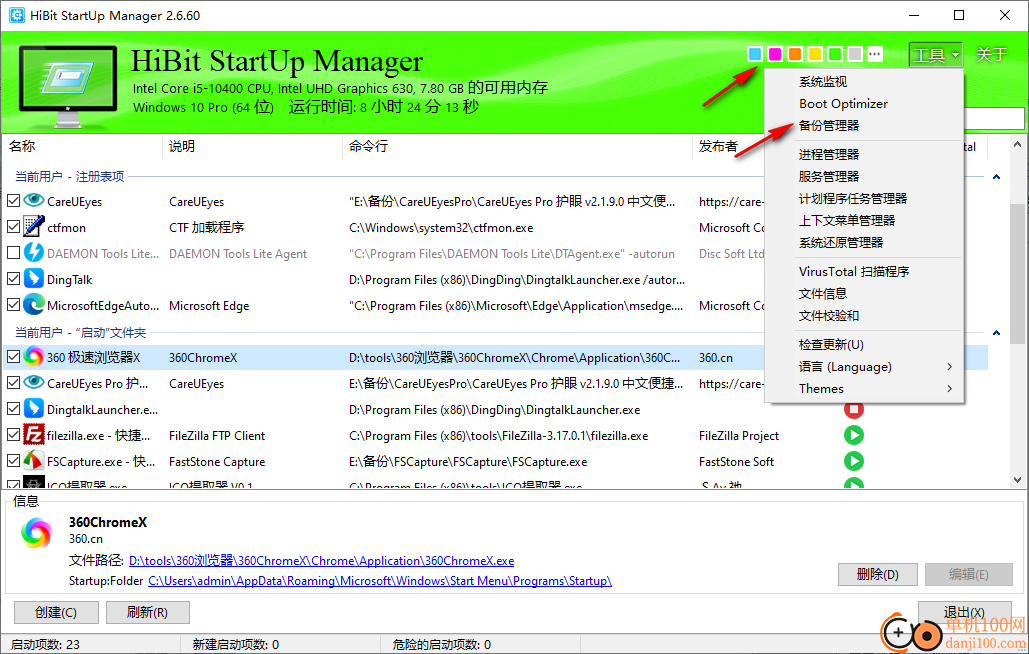The width and height of the screenshot is (1029, 654).
Task: Select the gray theme color swatch
Action: coord(855,54)
